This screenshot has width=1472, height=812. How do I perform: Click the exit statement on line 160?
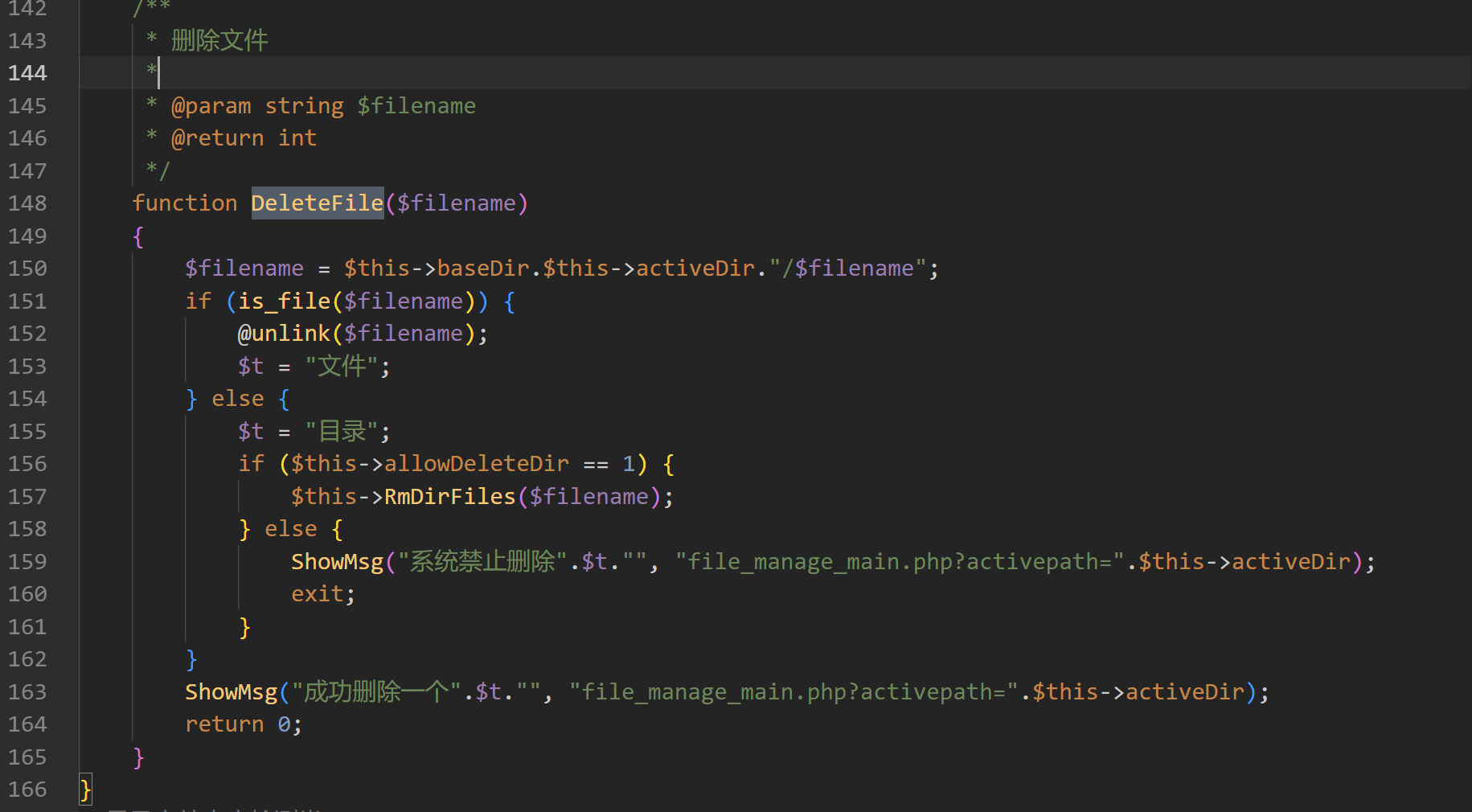tap(317, 594)
